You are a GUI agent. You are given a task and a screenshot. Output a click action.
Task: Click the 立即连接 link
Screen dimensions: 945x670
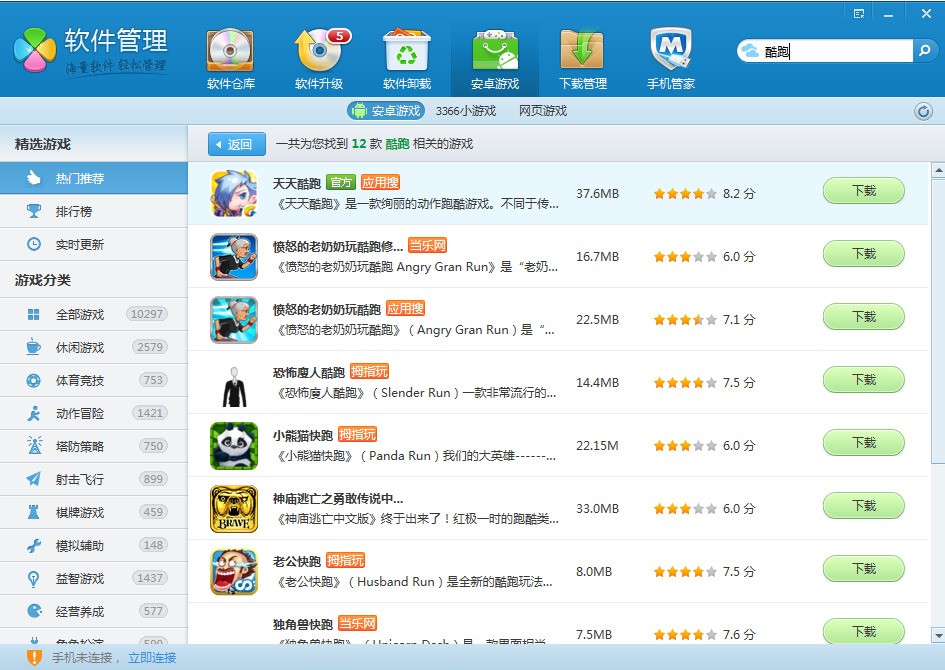coord(152,658)
